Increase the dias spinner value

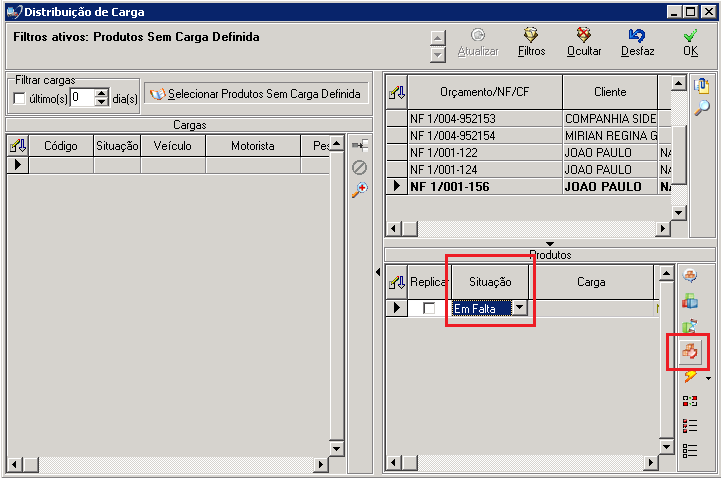click(102, 93)
